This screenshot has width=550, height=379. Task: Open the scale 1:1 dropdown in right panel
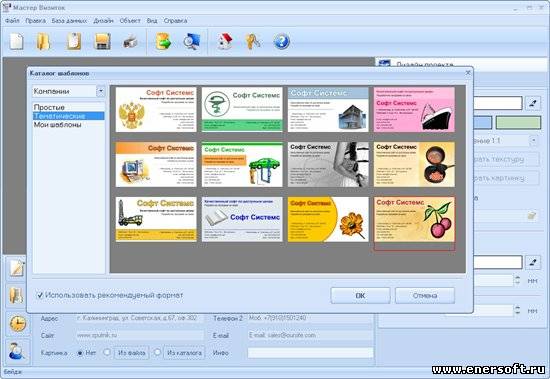tap(534, 140)
